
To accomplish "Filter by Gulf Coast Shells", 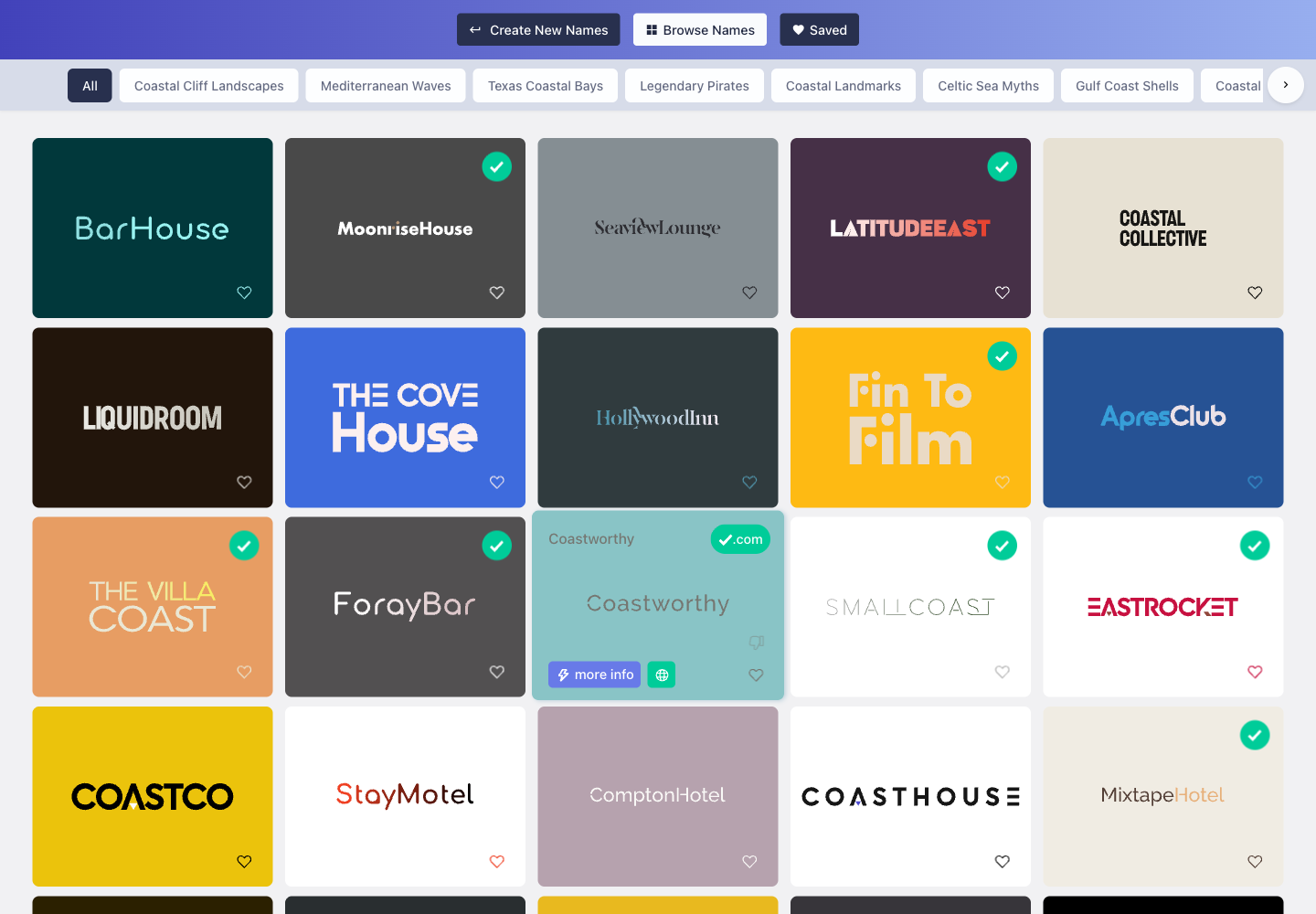I will 1127,86.
